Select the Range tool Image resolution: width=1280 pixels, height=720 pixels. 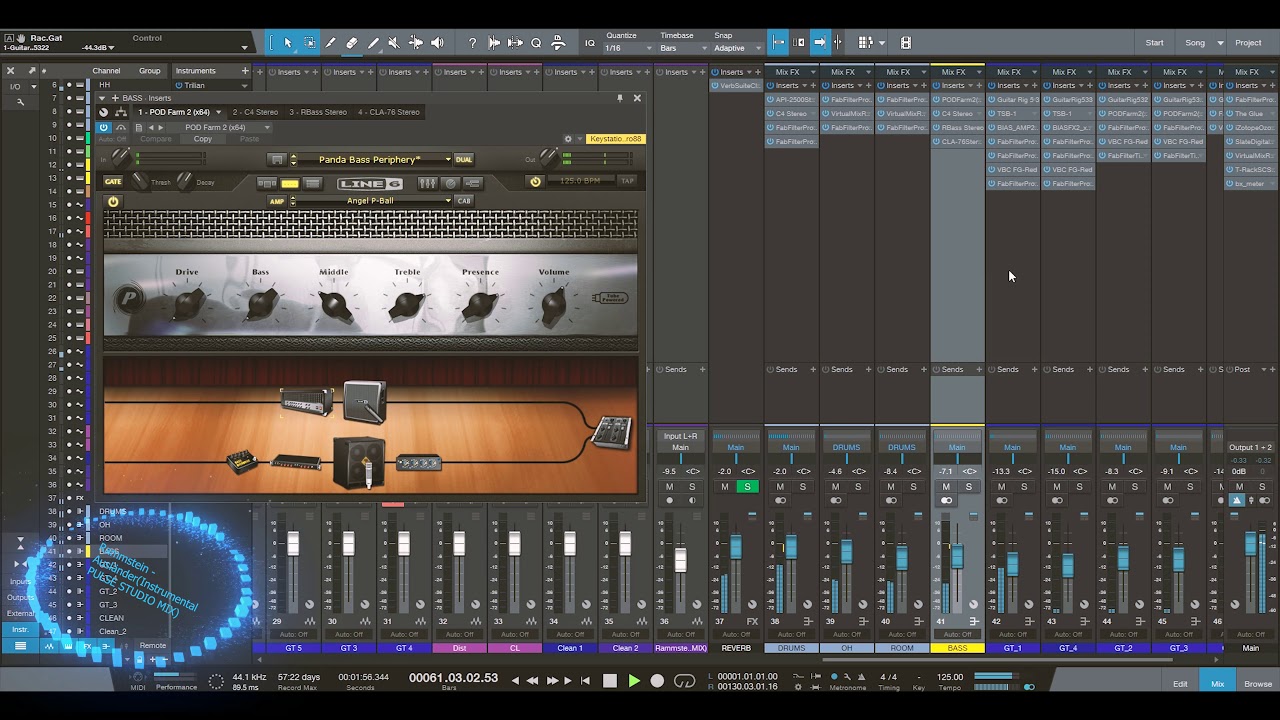[x=309, y=43]
